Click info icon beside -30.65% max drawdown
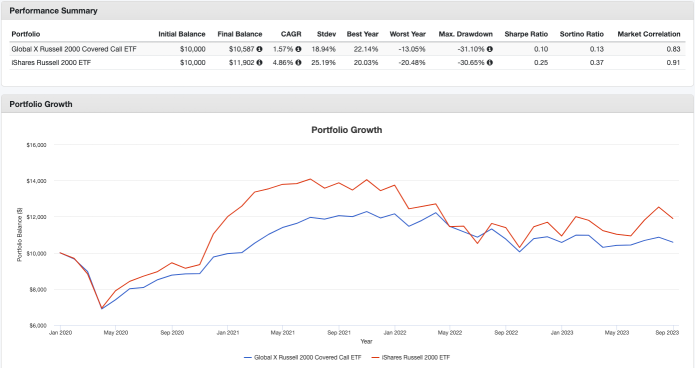The width and height of the screenshot is (695, 368). pos(490,63)
